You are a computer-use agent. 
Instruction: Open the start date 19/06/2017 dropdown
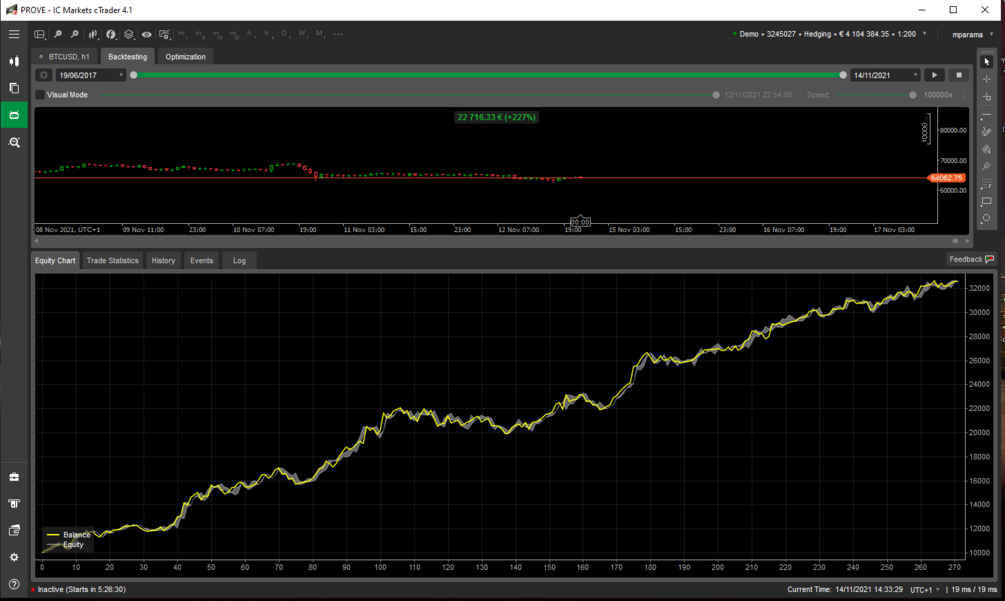[x=90, y=75]
